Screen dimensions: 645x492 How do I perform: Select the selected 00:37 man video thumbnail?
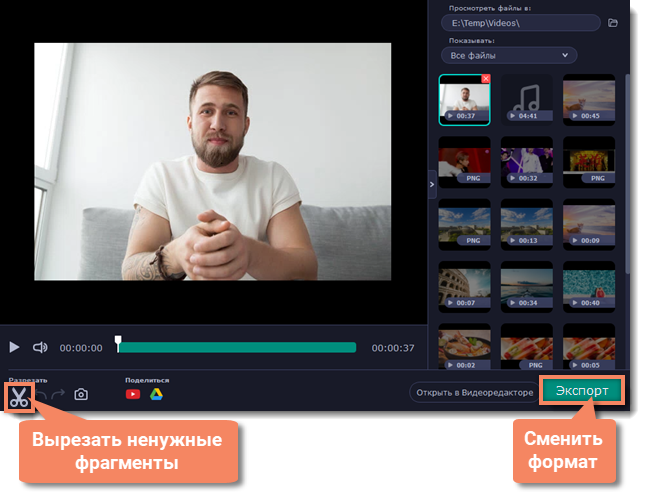click(464, 100)
